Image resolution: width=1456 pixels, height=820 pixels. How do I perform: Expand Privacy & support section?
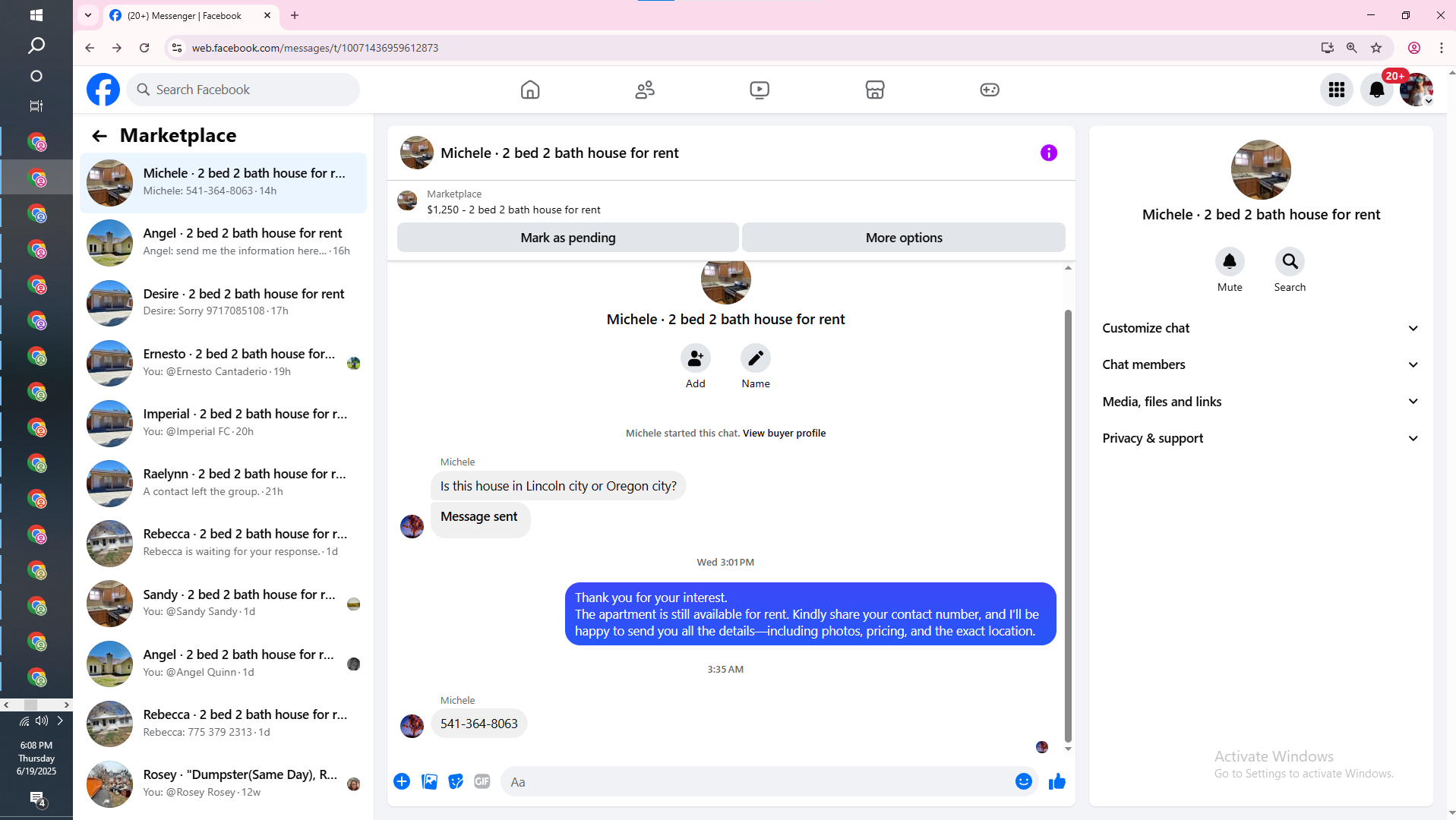click(x=1261, y=438)
